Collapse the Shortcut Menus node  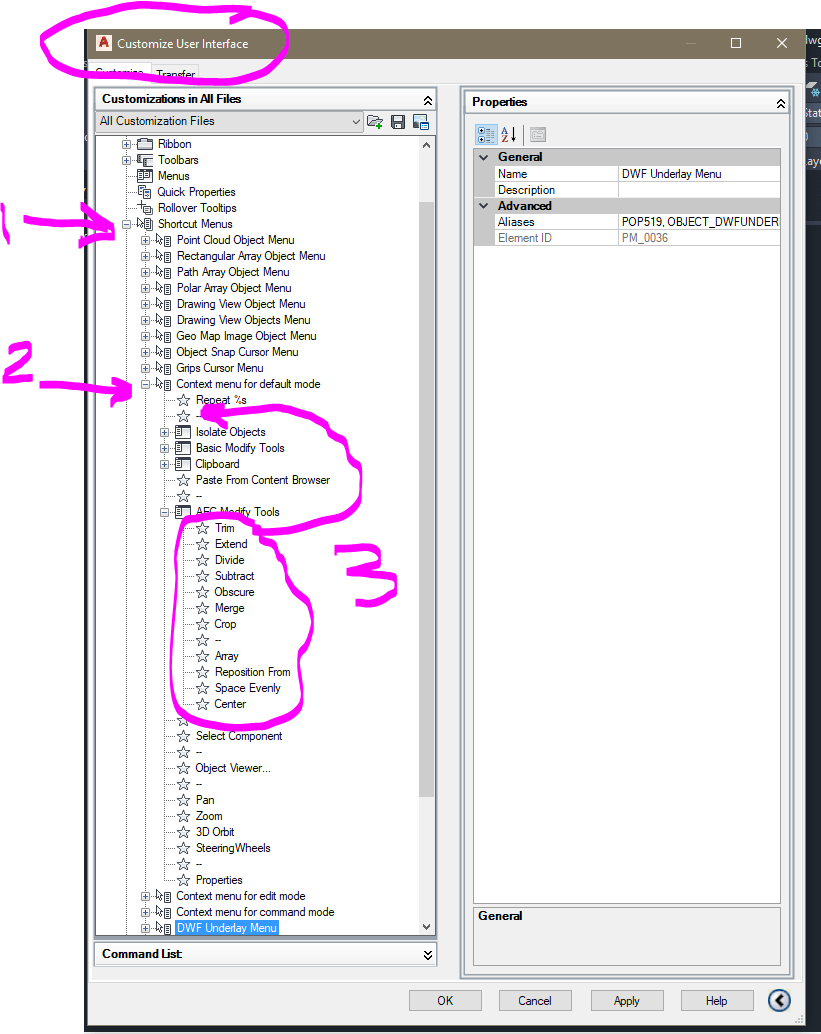click(127, 224)
